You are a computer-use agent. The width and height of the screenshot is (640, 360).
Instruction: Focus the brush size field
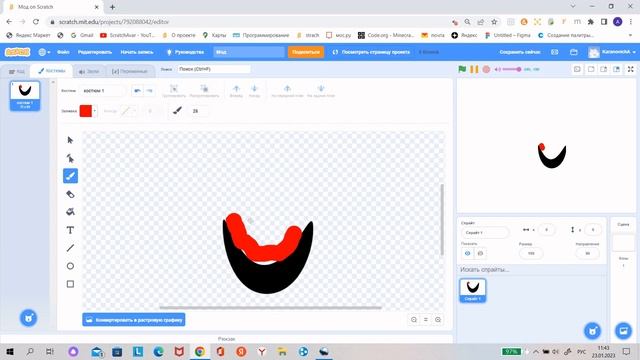pyautogui.click(x=199, y=111)
